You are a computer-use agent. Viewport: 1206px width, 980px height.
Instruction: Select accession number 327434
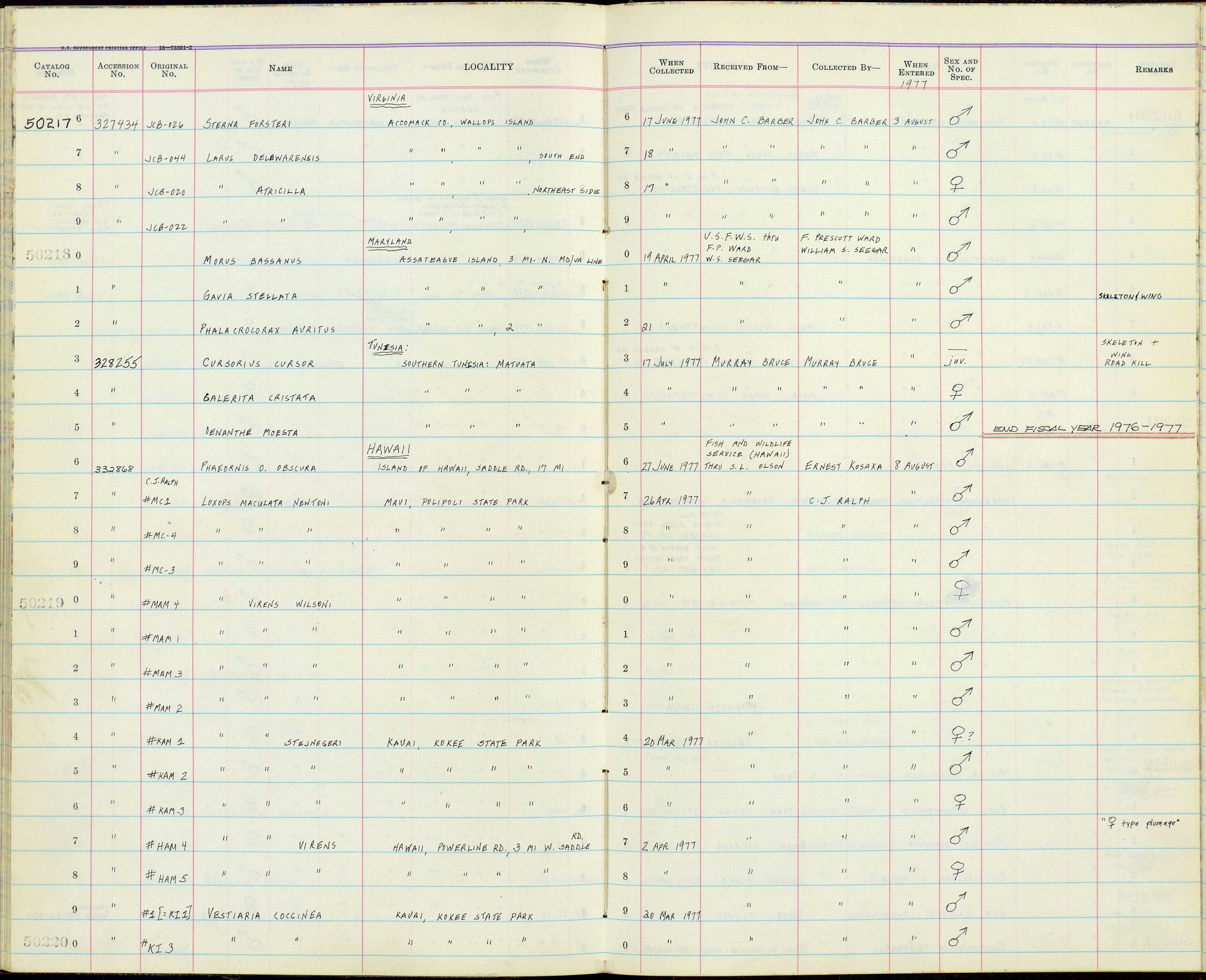pos(116,124)
